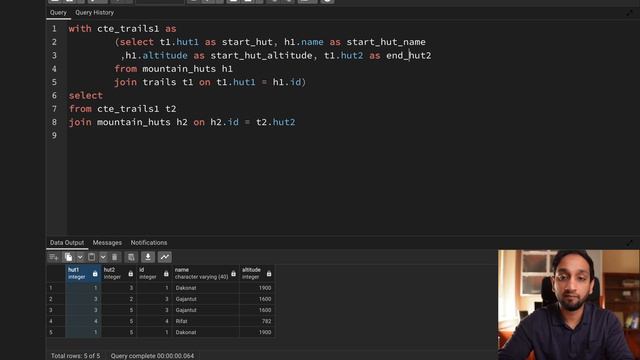
Task: Select result row number 2
Action: point(56,299)
